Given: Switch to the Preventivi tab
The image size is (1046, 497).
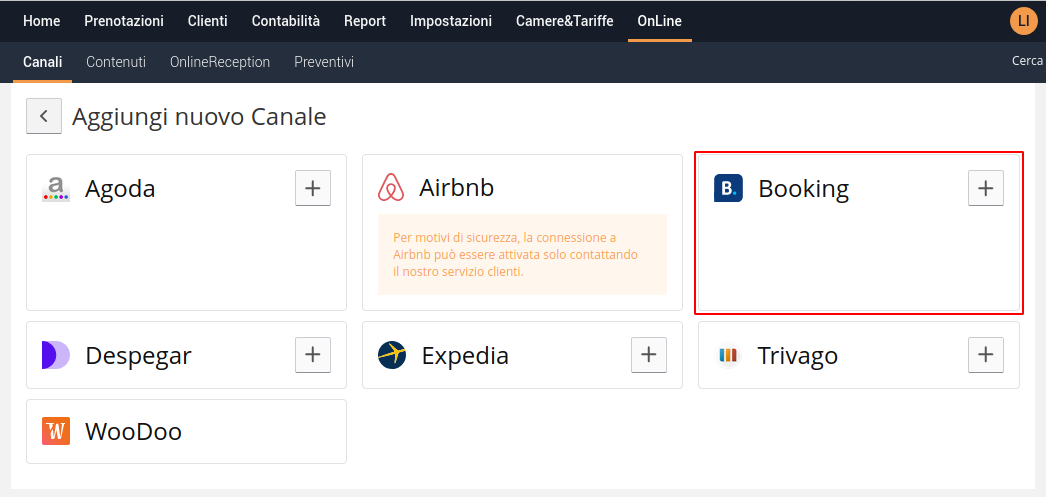Looking at the screenshot, I should 324,62.
